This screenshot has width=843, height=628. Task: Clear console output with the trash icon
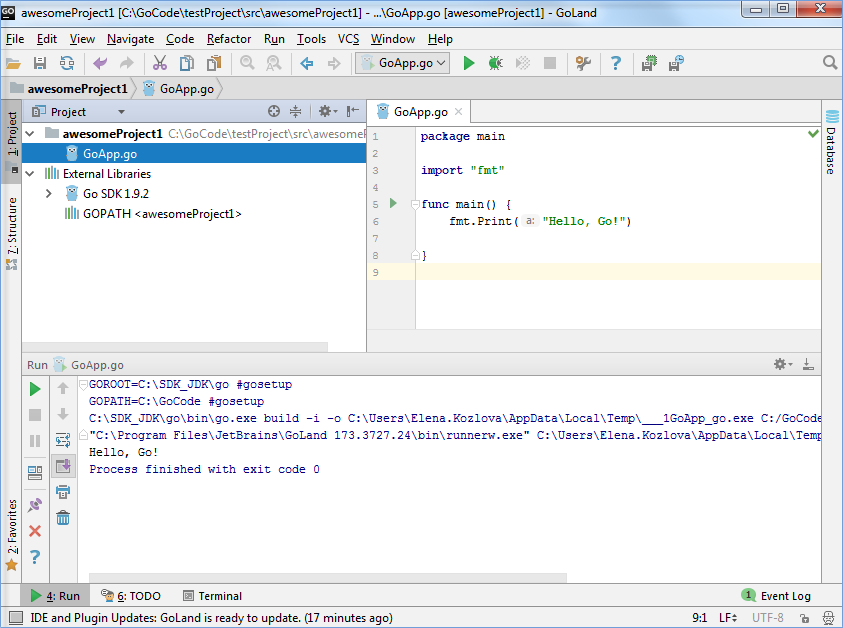click(63, 517)
